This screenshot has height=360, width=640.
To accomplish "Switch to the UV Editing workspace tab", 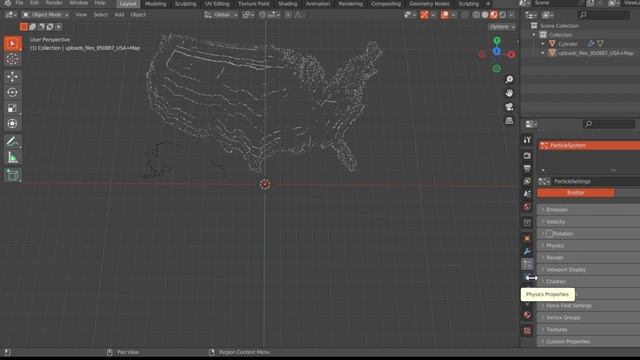I will [217, 4].
